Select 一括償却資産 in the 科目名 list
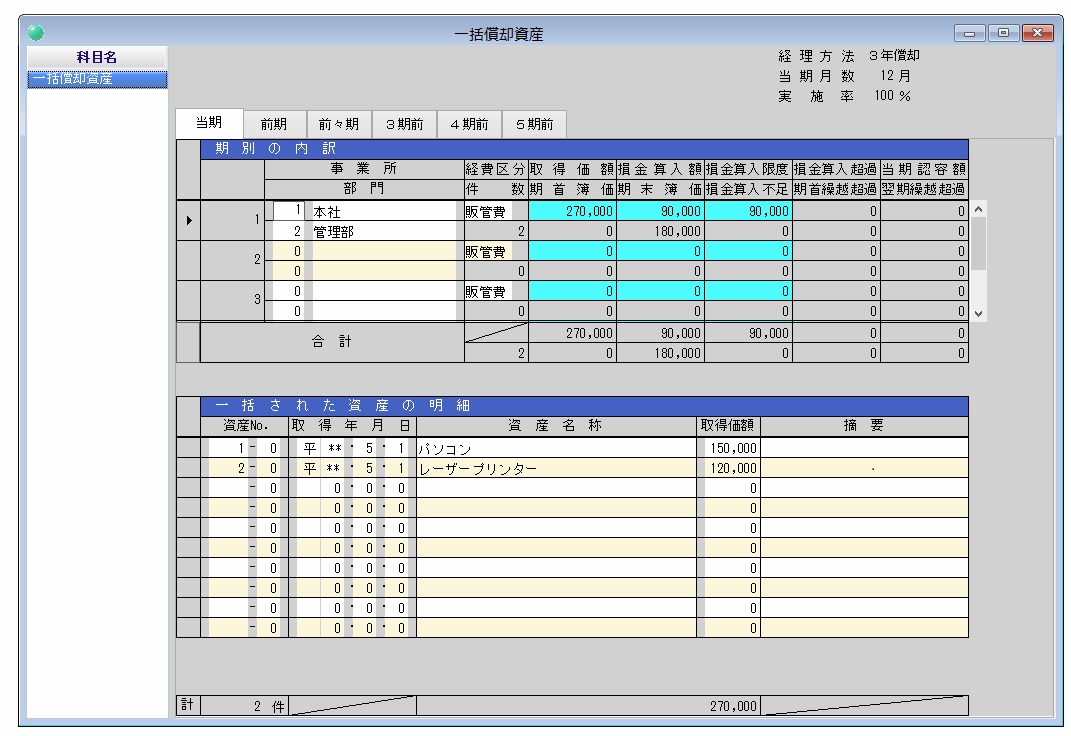The image size is (1071, 736). tap(97, 79)
